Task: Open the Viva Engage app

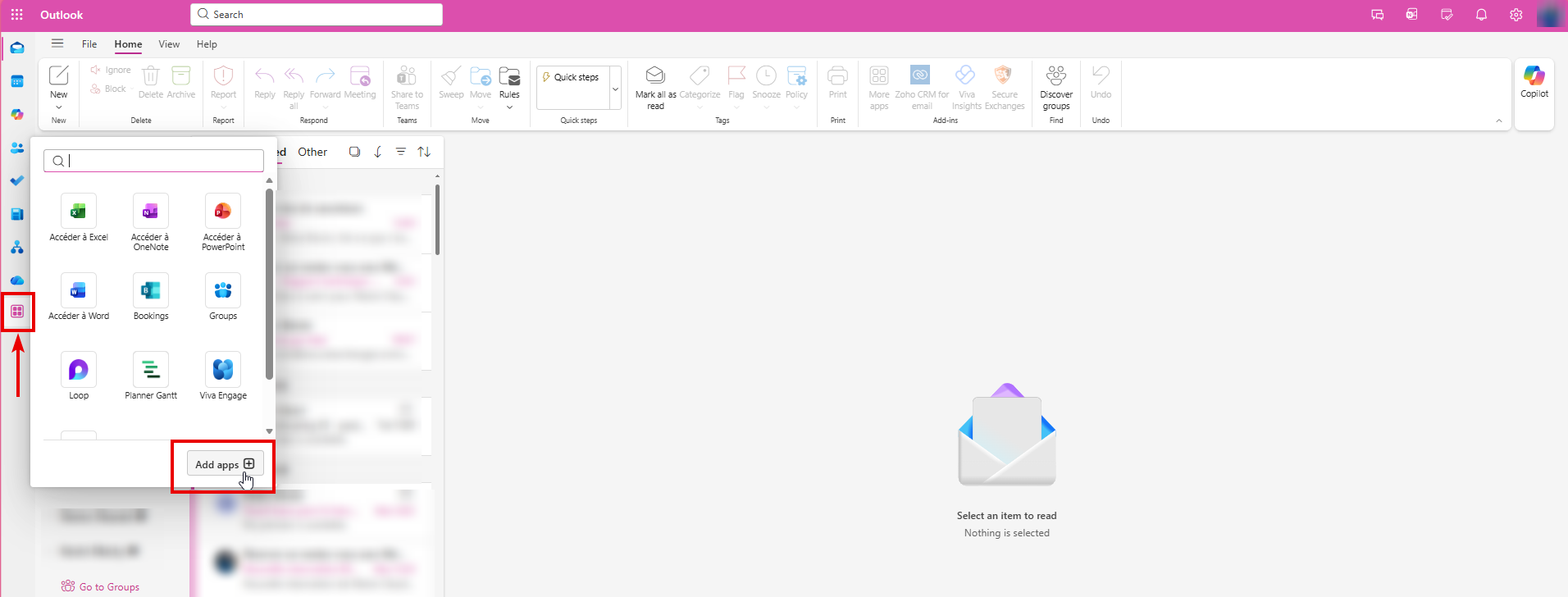Action: tap(223, 376)
